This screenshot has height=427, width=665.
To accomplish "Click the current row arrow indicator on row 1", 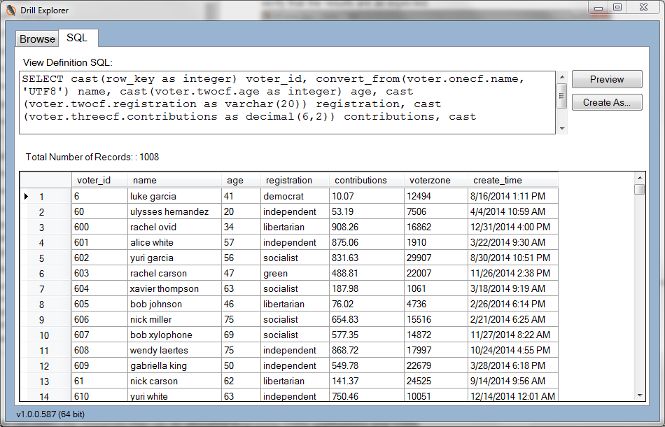I will click(x=26, y=196).
